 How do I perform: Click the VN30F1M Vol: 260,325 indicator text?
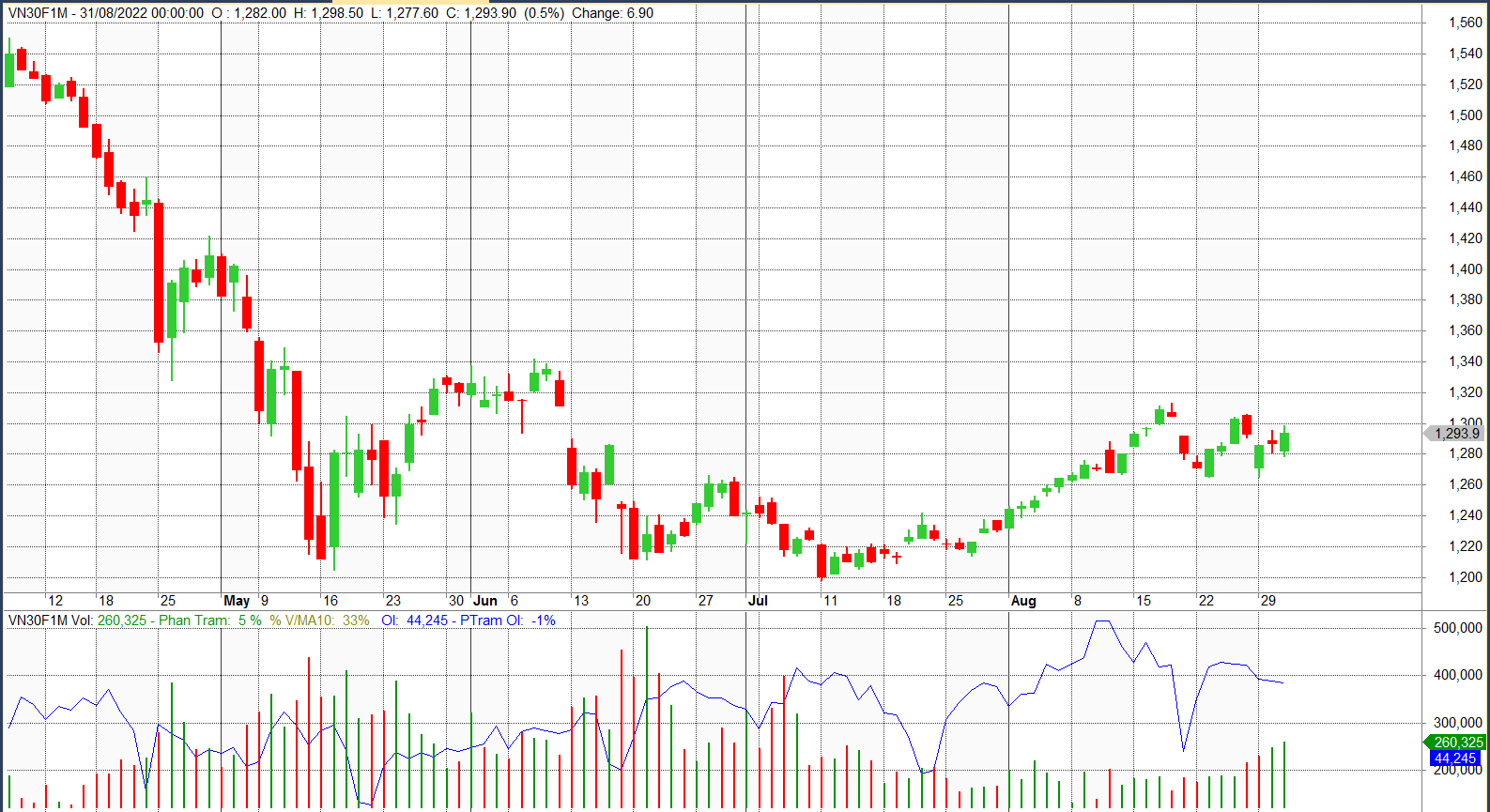pos(77,620)
